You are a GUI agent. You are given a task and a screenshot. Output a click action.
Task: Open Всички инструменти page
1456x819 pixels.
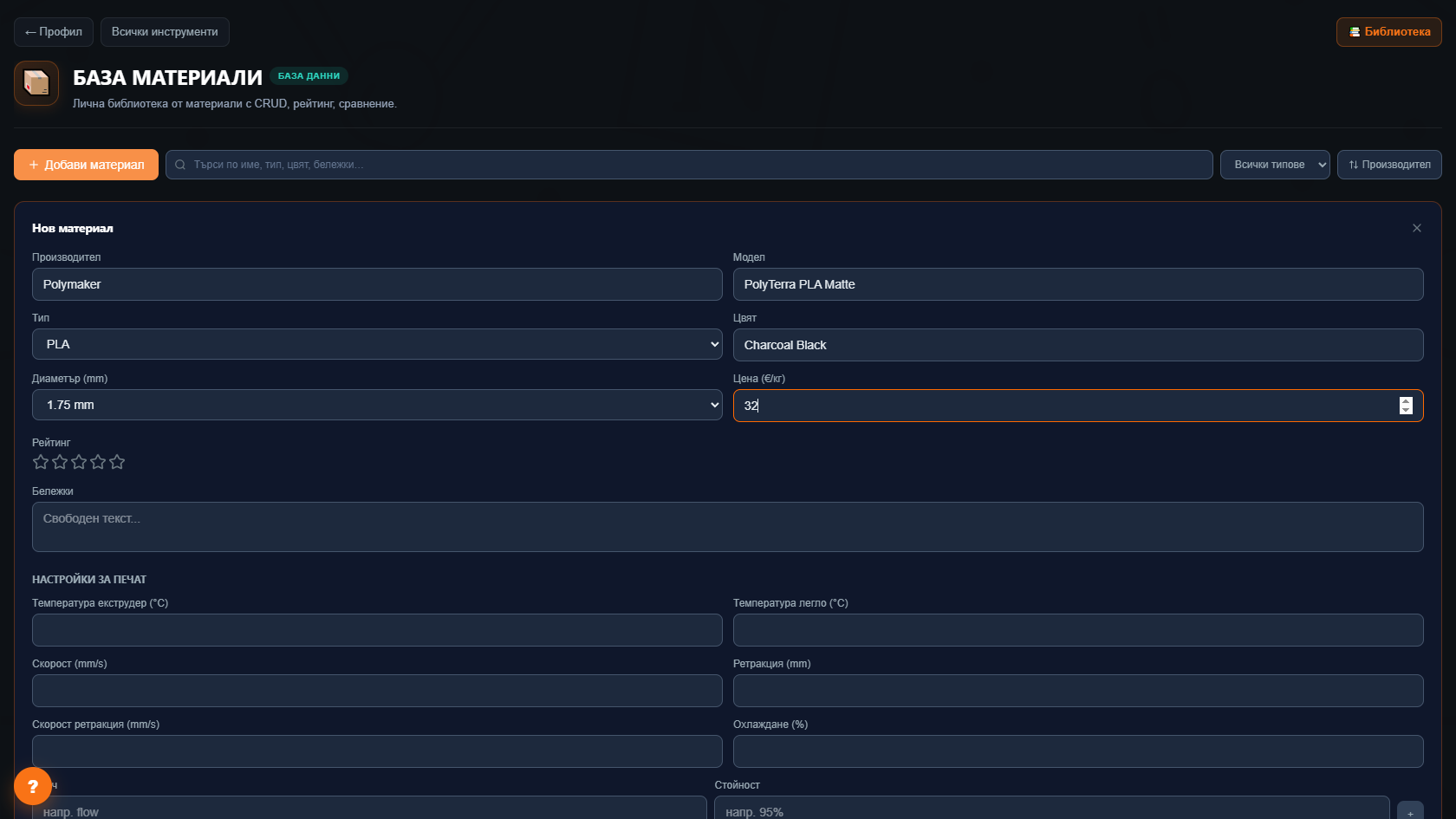[x=165, y=32]
